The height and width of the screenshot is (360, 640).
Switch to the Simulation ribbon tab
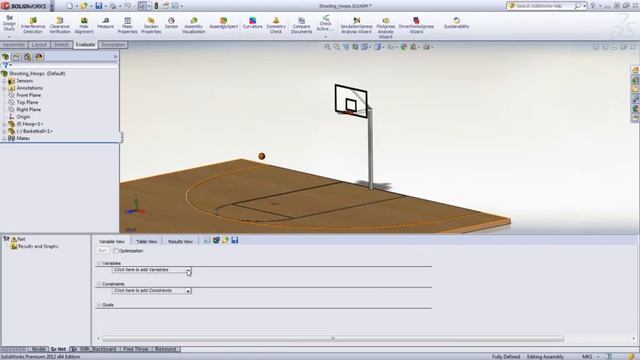[113, 45]
